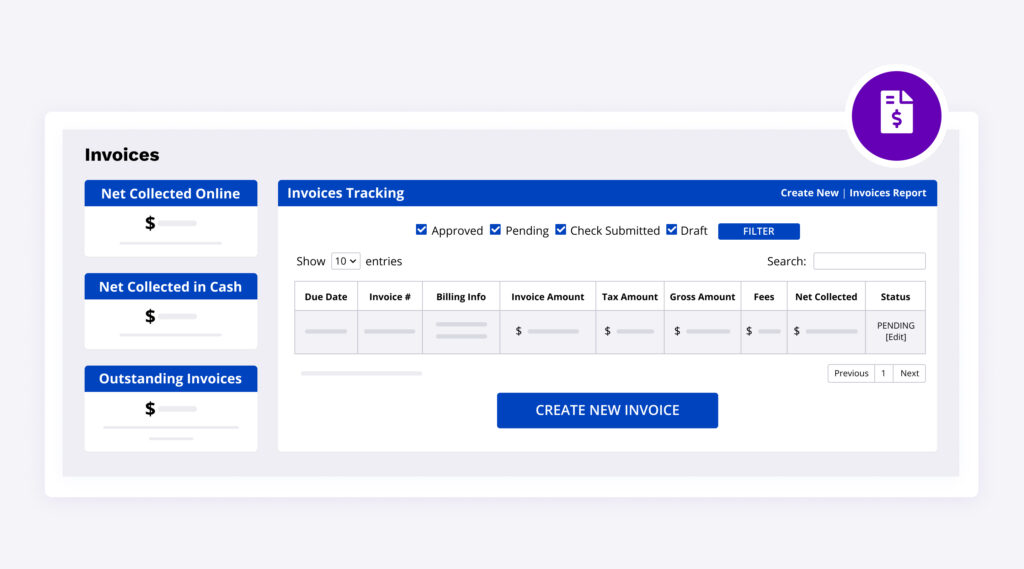The height and width of the screenshot is (569, 1024).
Task: Select the Net Collected Online card header
Action: [x=170, y=194]
